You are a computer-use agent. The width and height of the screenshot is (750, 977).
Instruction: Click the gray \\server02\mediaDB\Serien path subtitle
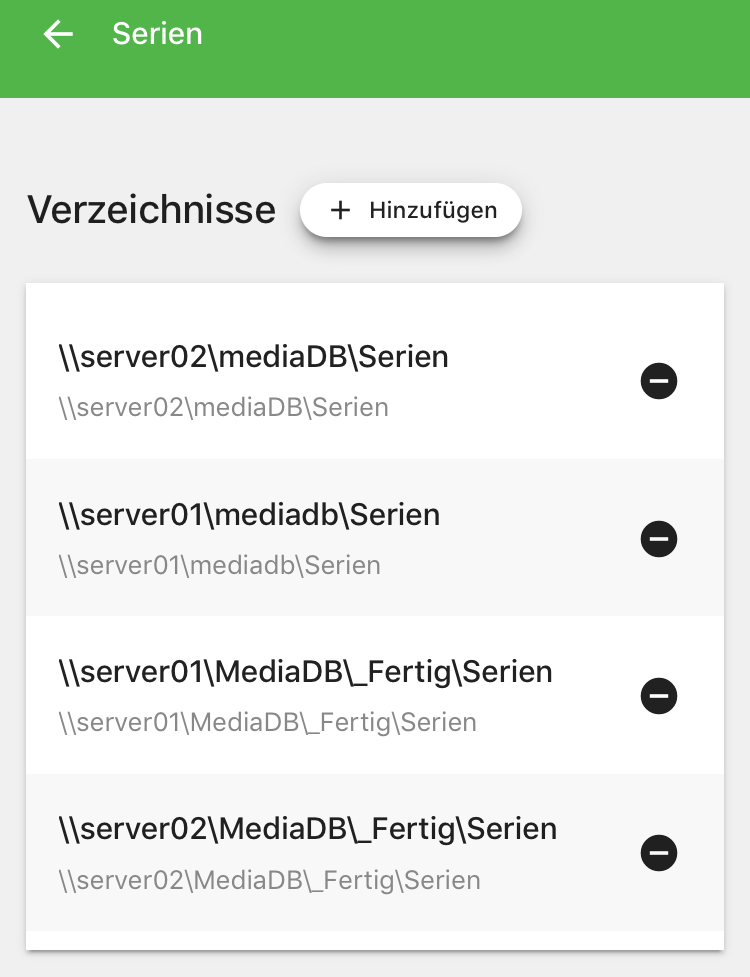[224, 407]
